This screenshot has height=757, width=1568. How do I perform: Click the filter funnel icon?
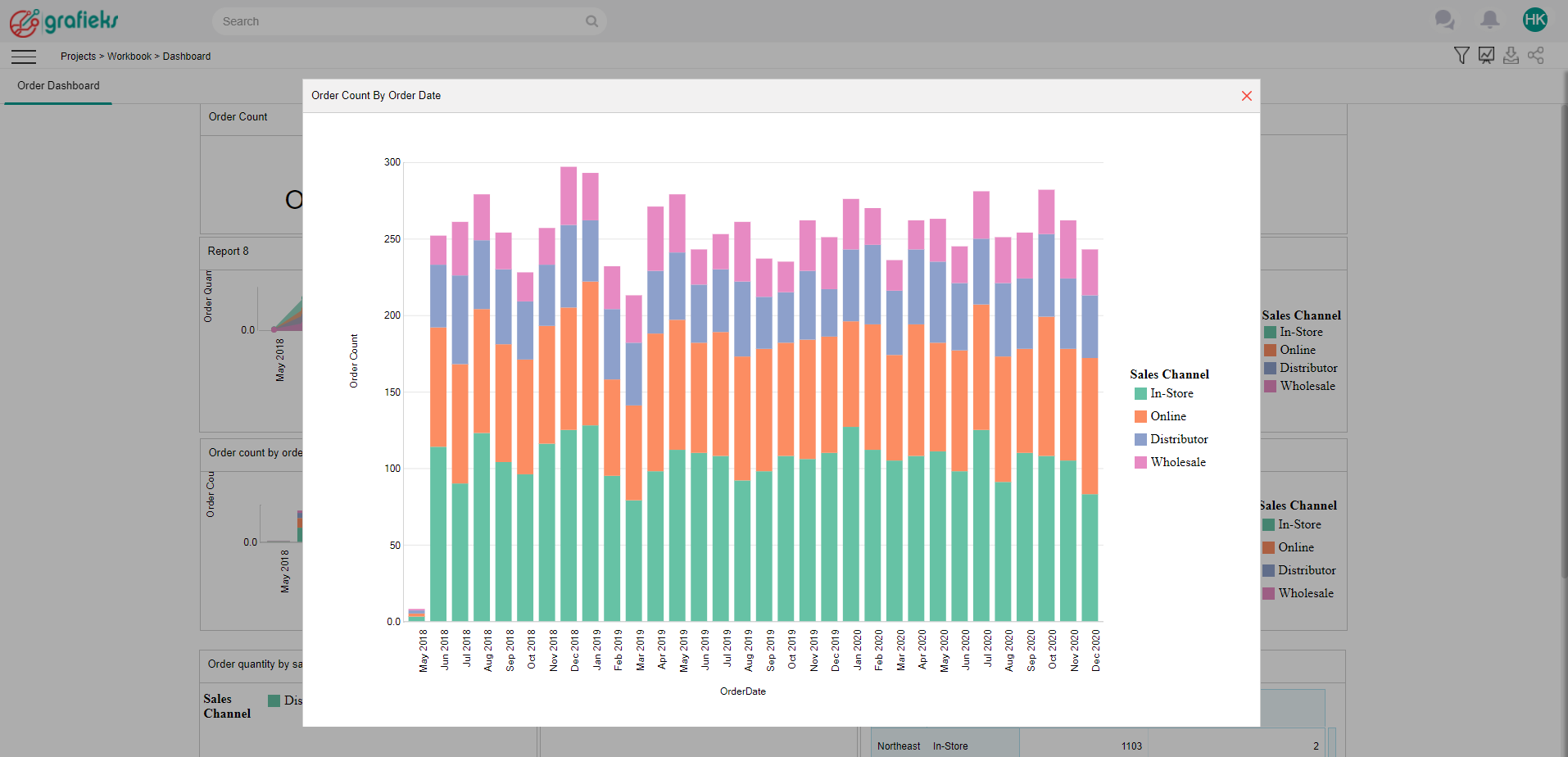click(1462, 56)
